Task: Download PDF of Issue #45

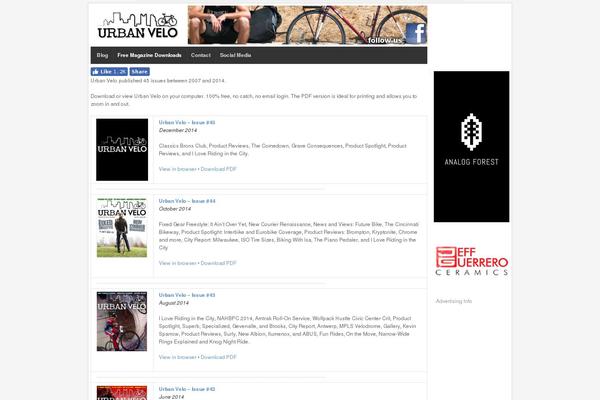Action: tap(218, 169)
